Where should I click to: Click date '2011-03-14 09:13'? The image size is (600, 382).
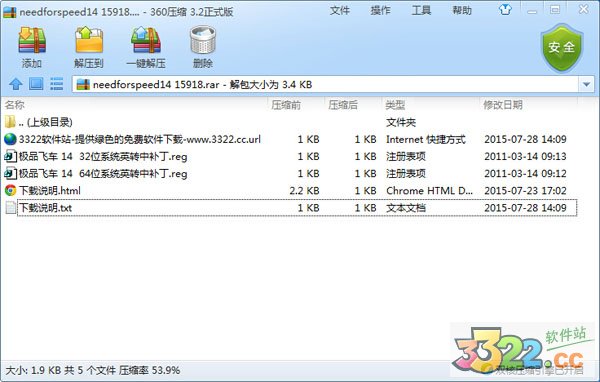(525, 156)
